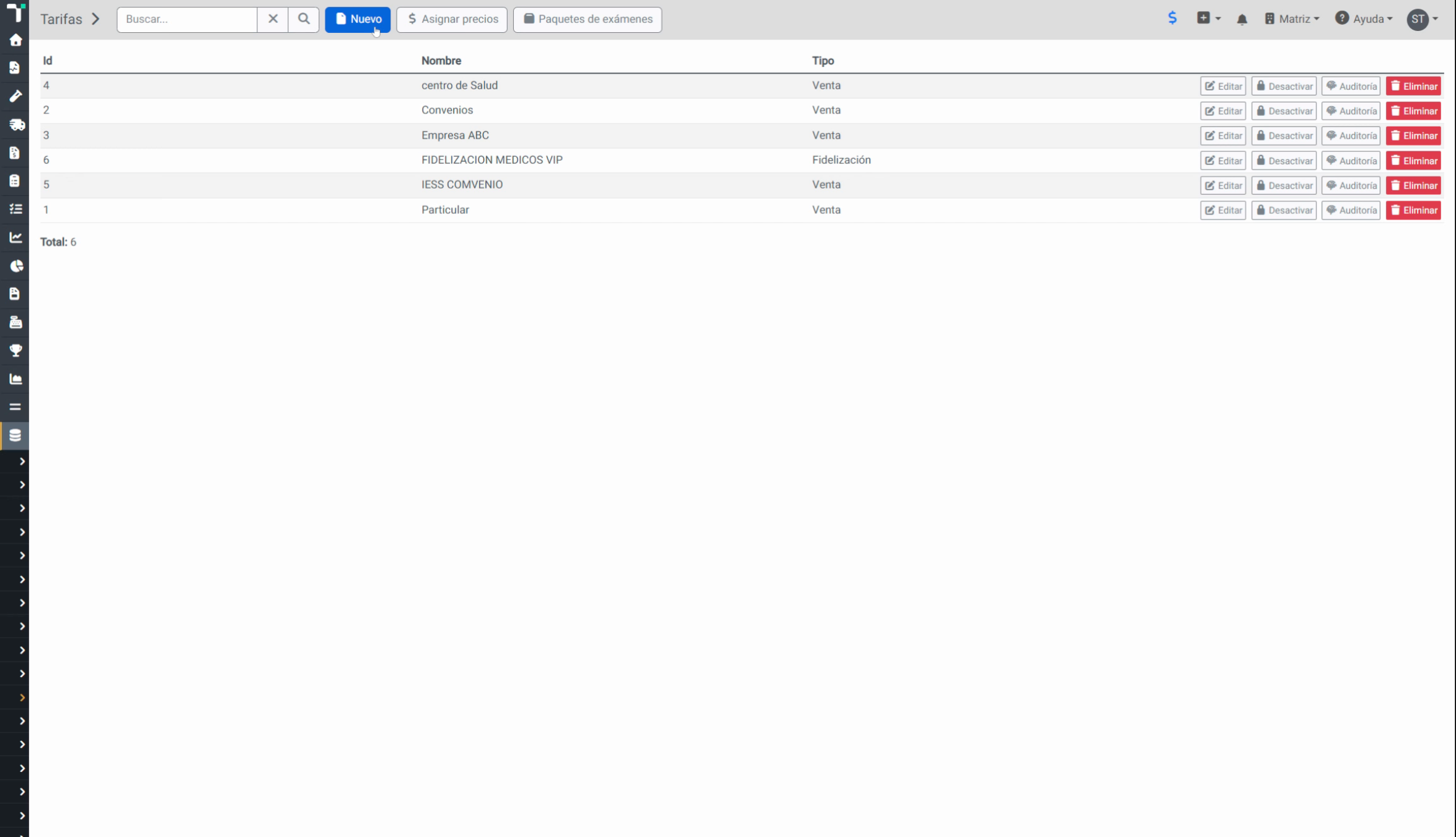The height and width of the screenshot is (837, 1456).
Task: Deactivate the Empresa ABC tariff
Action: [x=1284, y=136]
